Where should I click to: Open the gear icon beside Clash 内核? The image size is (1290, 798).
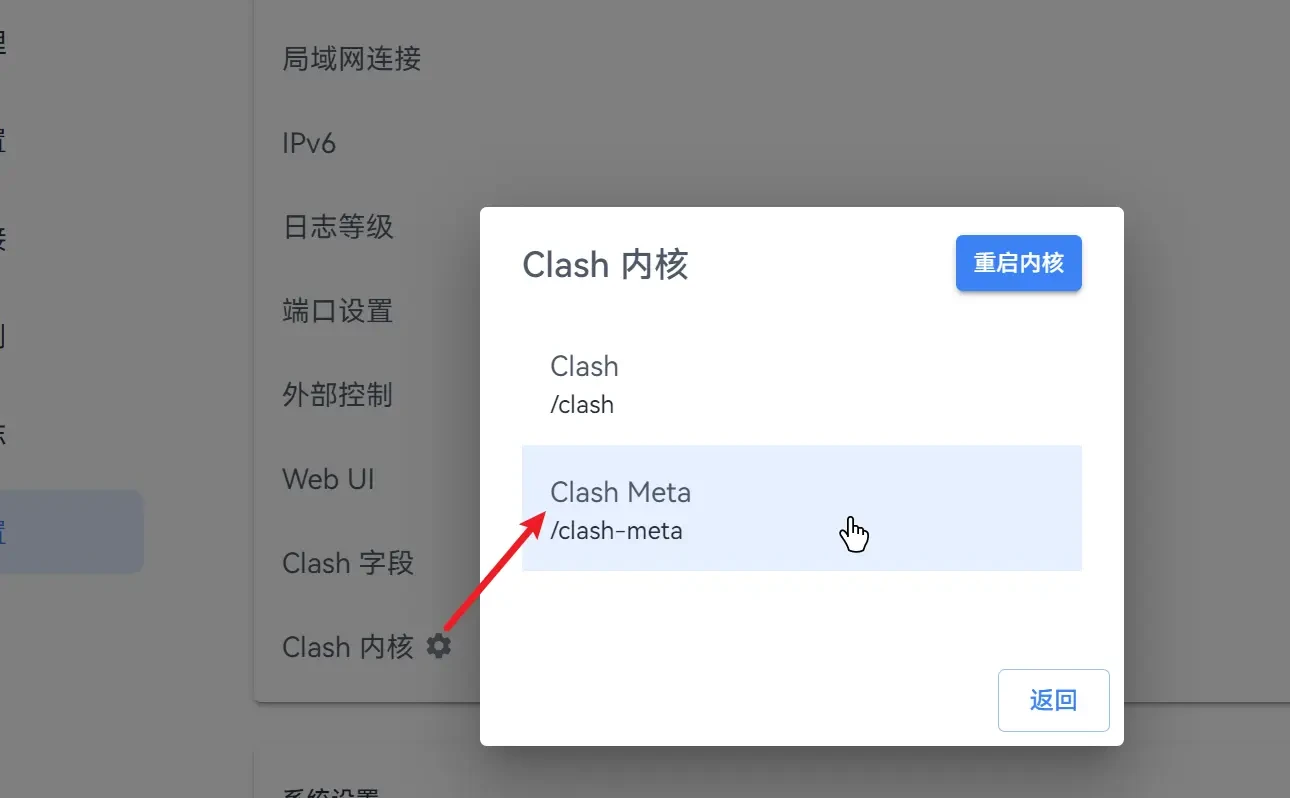pos(438,646)
